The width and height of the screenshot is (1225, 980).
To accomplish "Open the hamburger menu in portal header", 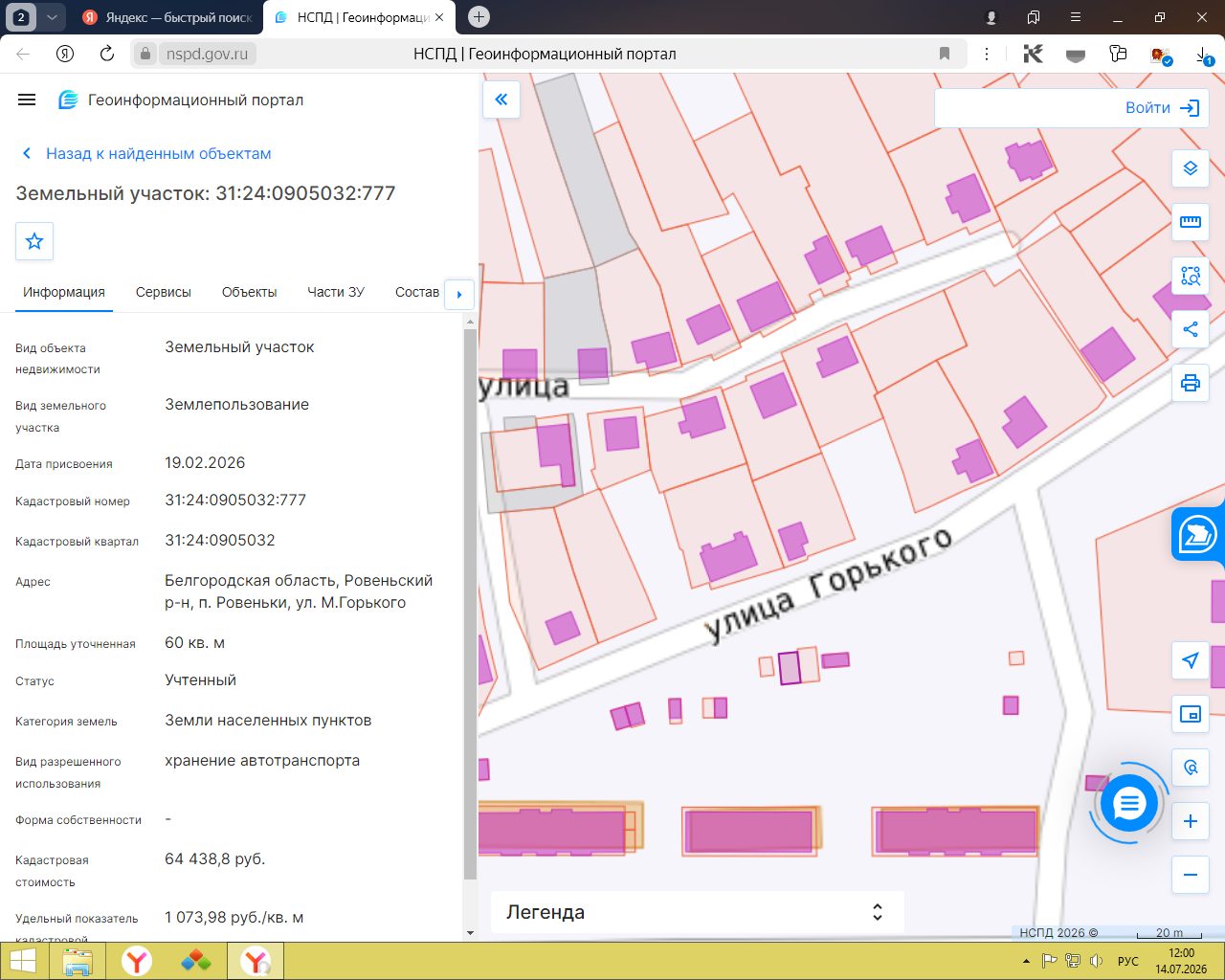I will pyautogui.click(x=27, y=100).
